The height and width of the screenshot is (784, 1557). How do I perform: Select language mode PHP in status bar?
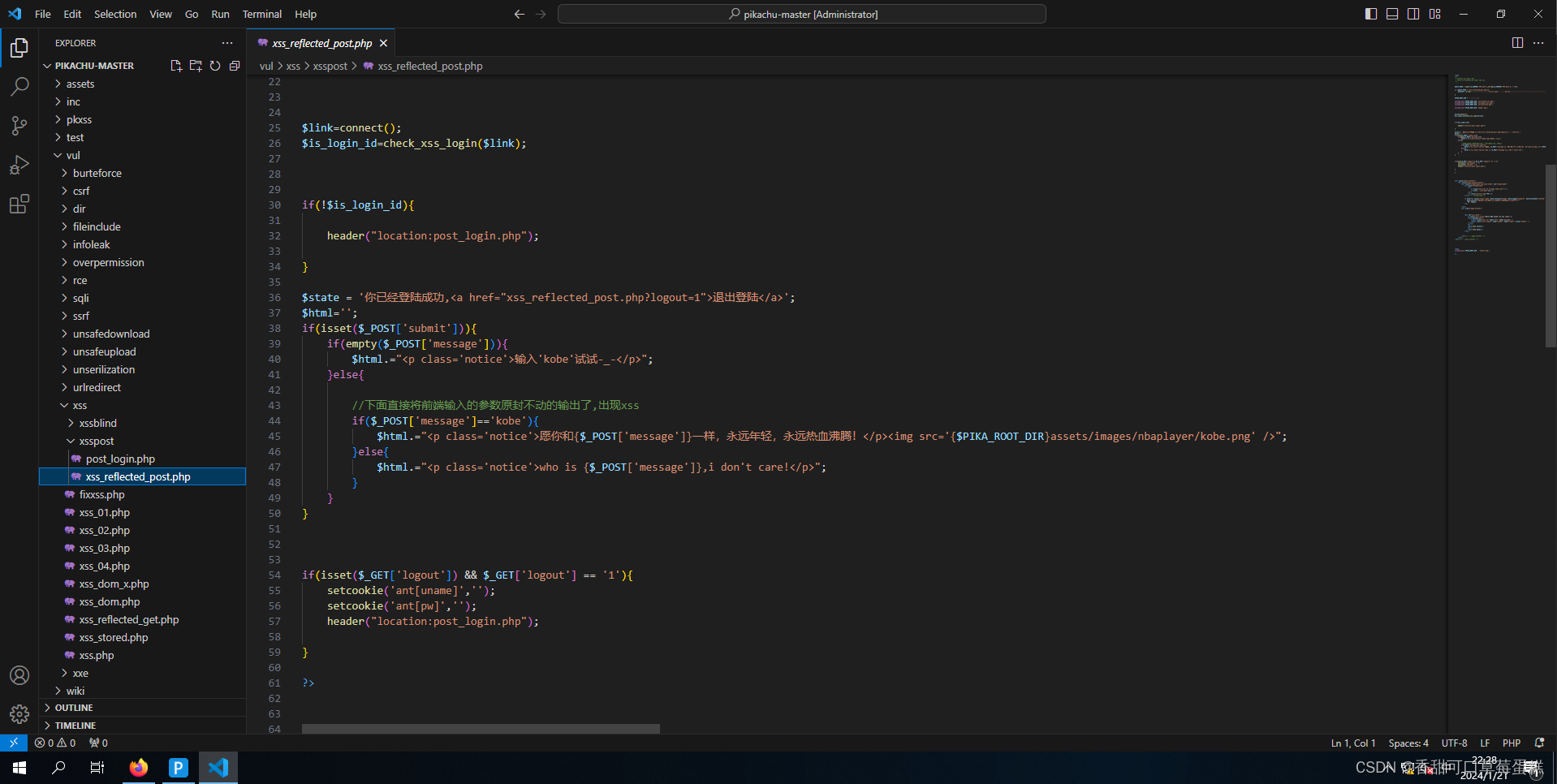pos(1512,743)
